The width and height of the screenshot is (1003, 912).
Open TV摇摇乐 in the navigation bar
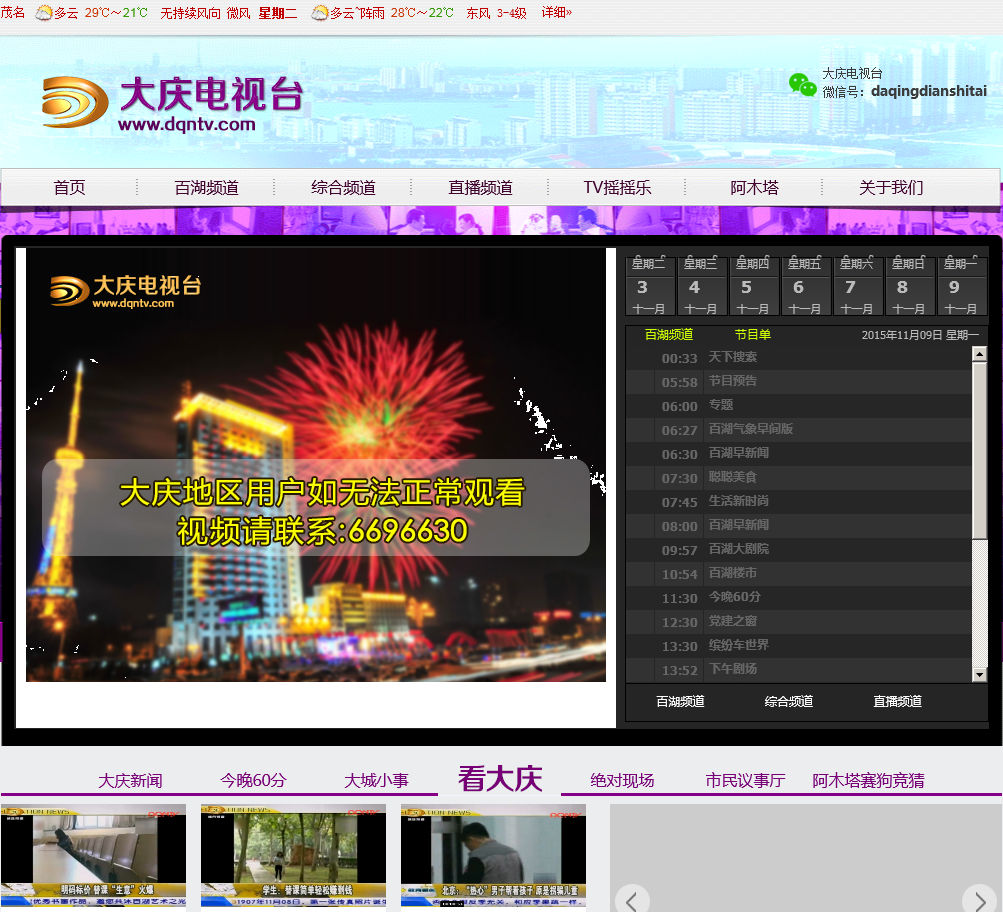click(617, 187)
